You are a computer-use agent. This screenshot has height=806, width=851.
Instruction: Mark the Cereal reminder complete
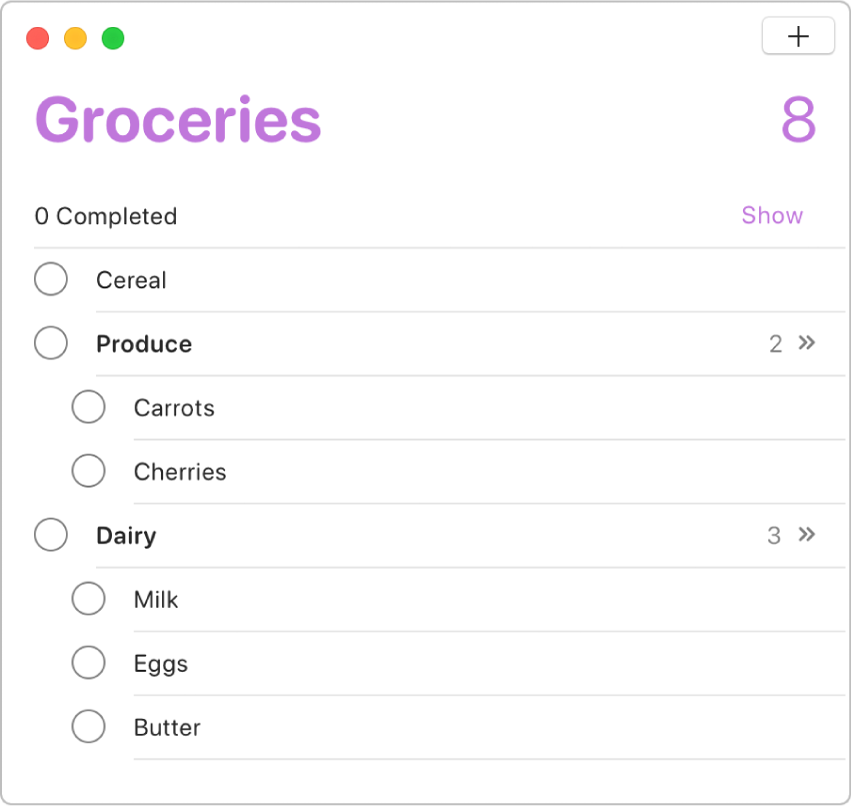51,279
